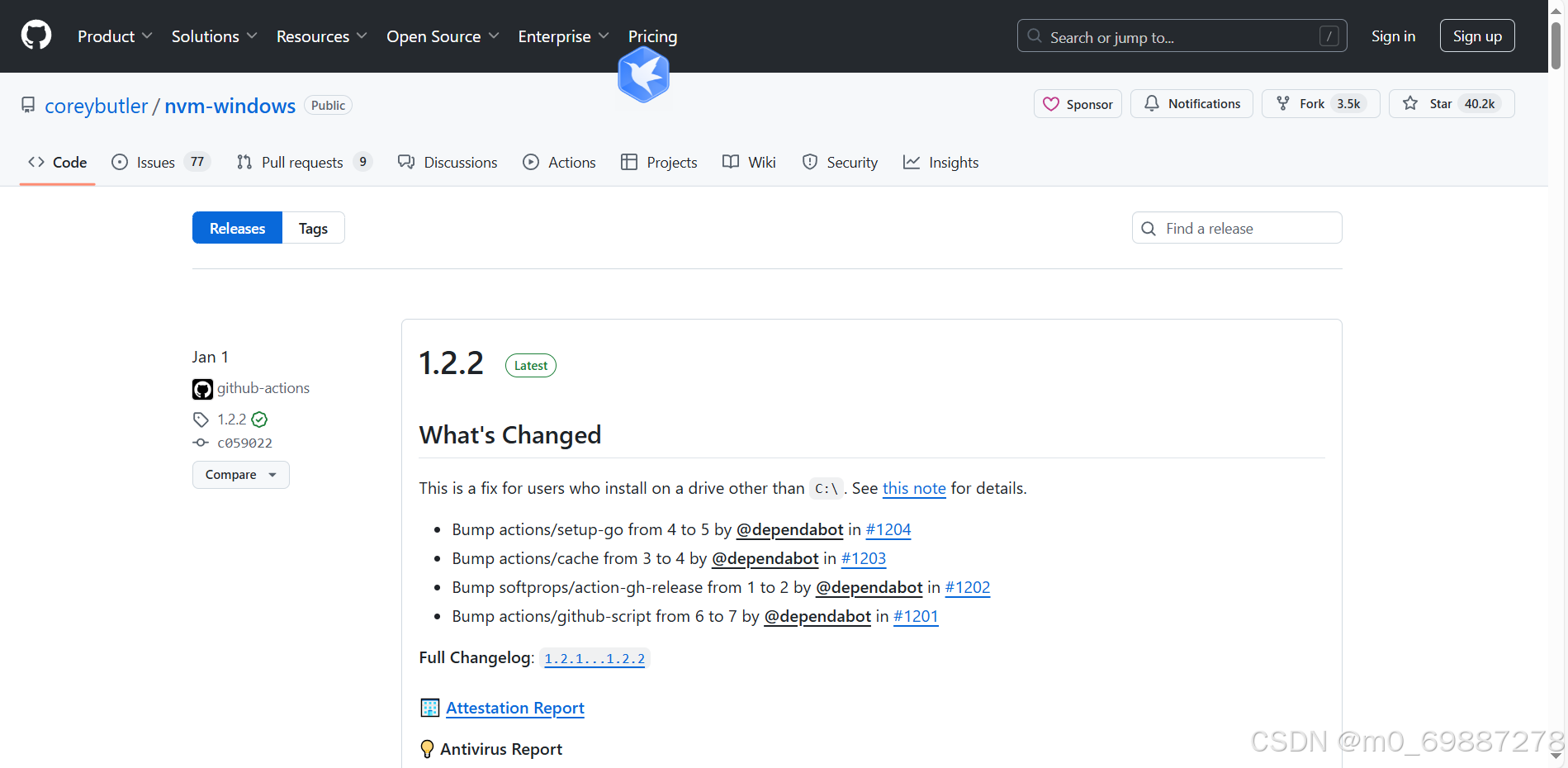
Task: Open changelog link 1.2.1...1.2.2
Action: pyautogui.click(x=595, y=658)
